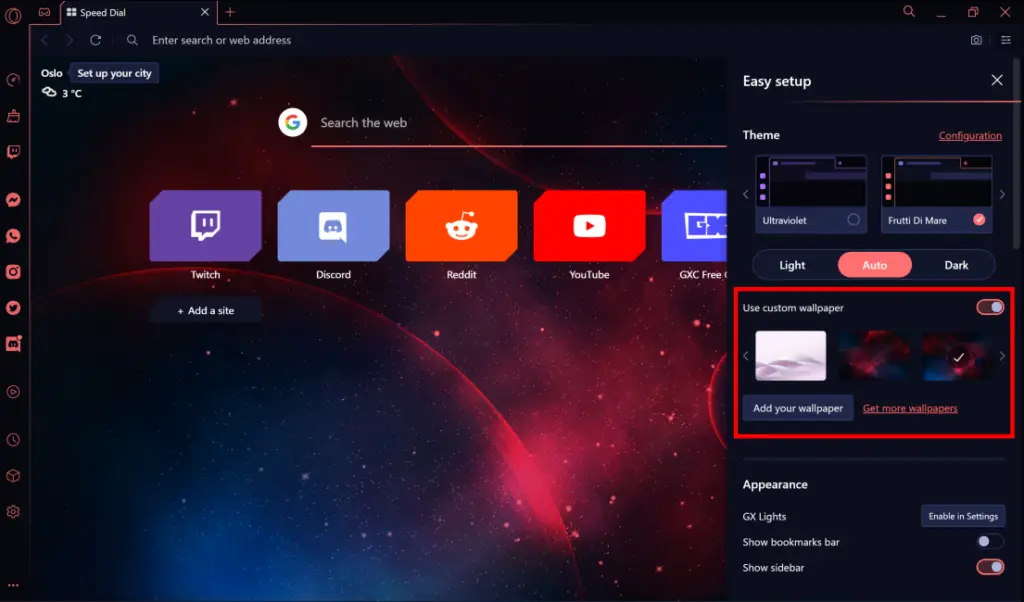Show next wallpapers with right arrow

point(1002,356)
